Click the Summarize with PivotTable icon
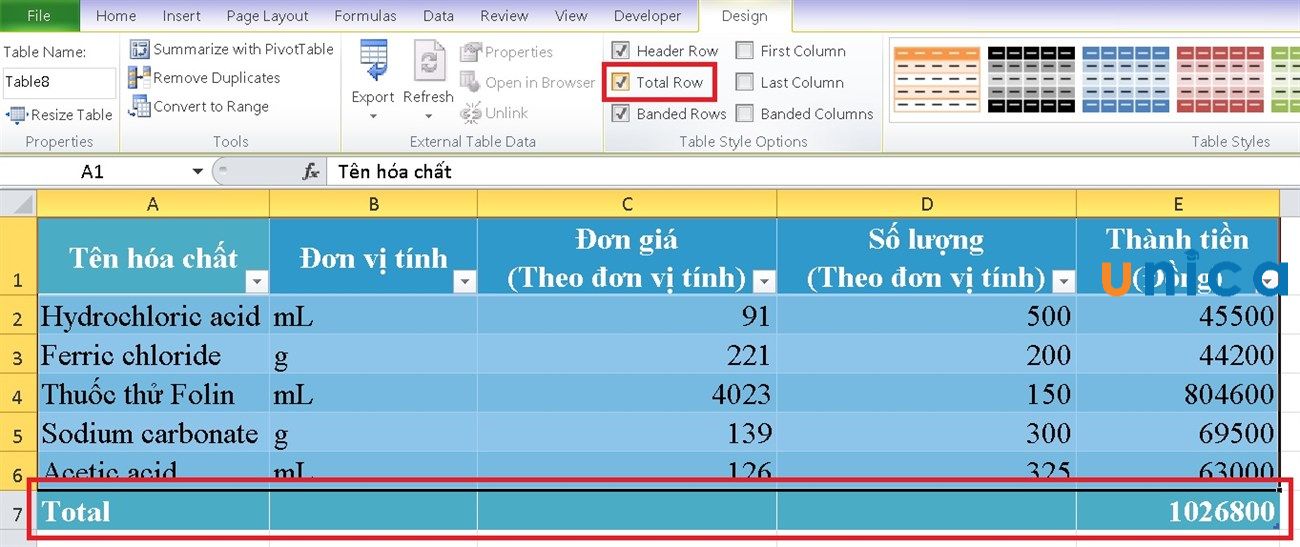1300x547 pixels. click(x=139, y=49)
